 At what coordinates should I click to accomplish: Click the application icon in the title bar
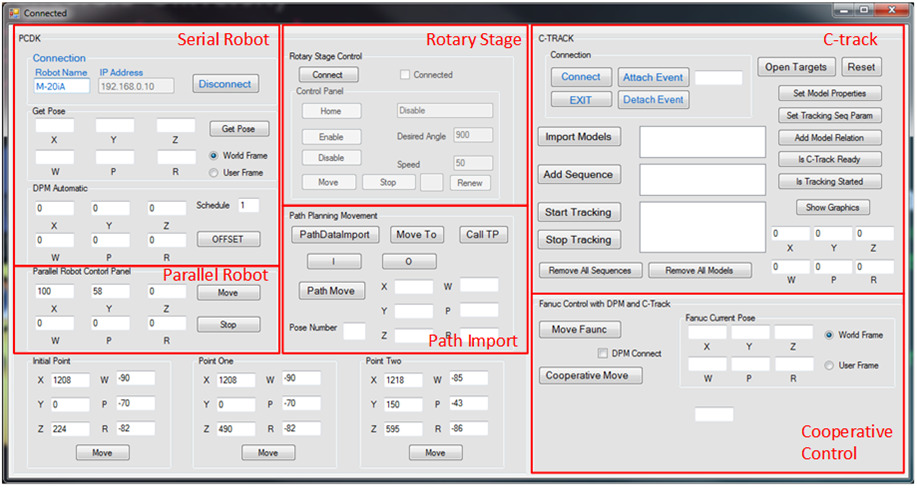pyautogui.click(x=13, y=12)
